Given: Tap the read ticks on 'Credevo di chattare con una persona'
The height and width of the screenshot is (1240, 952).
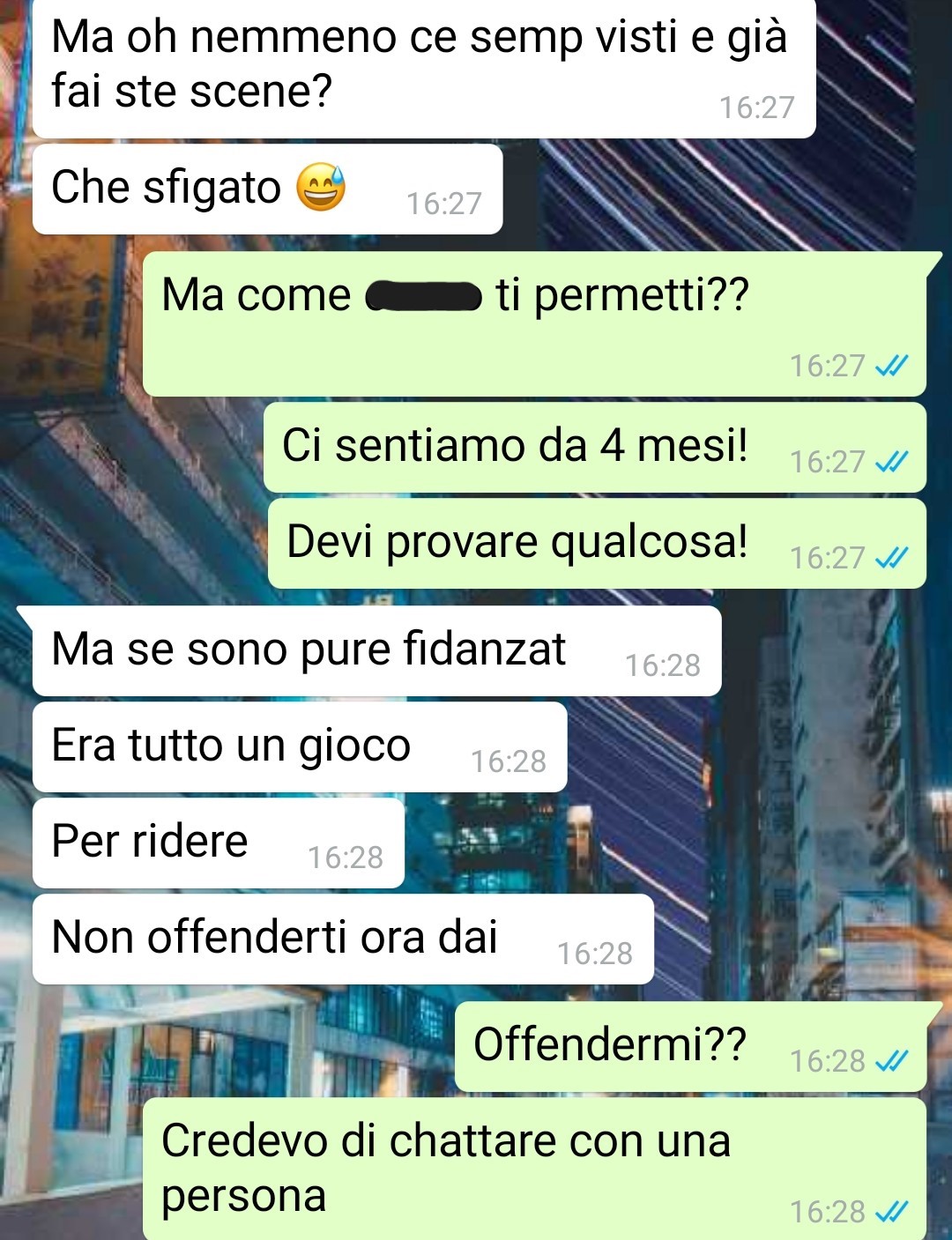Looking at the screenshot, I should point(891,1212).
